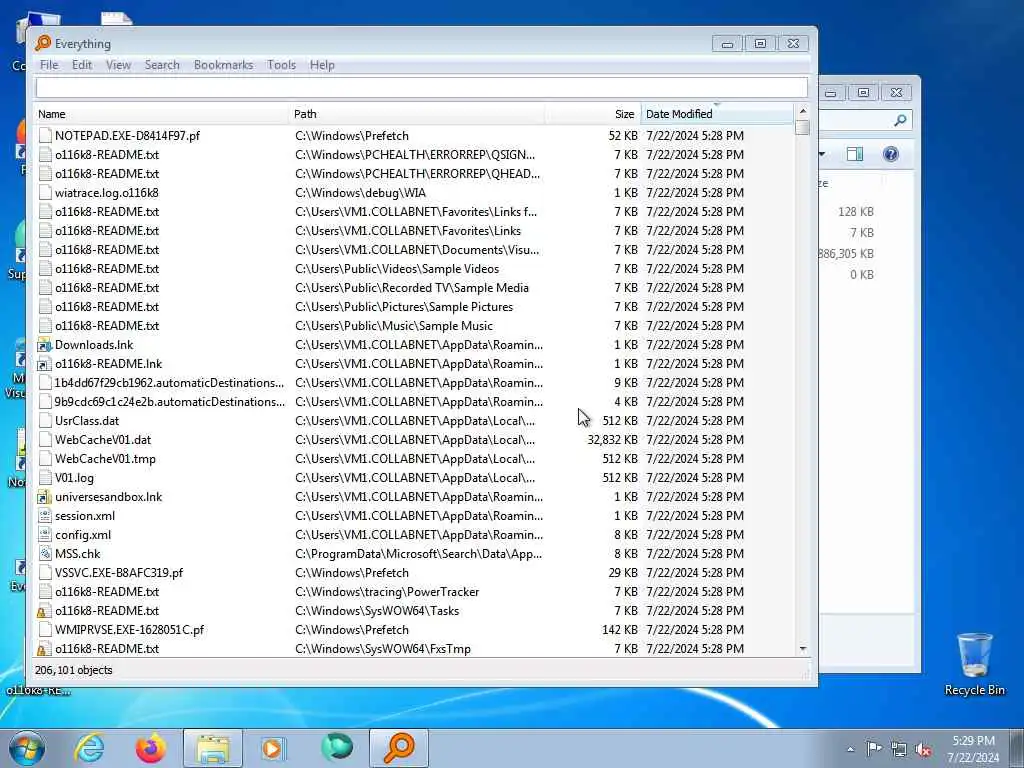Screen dimensions: 1024x768
Task: Switch to Windows Explorer on the taskbar
Action: coord(213,748)
